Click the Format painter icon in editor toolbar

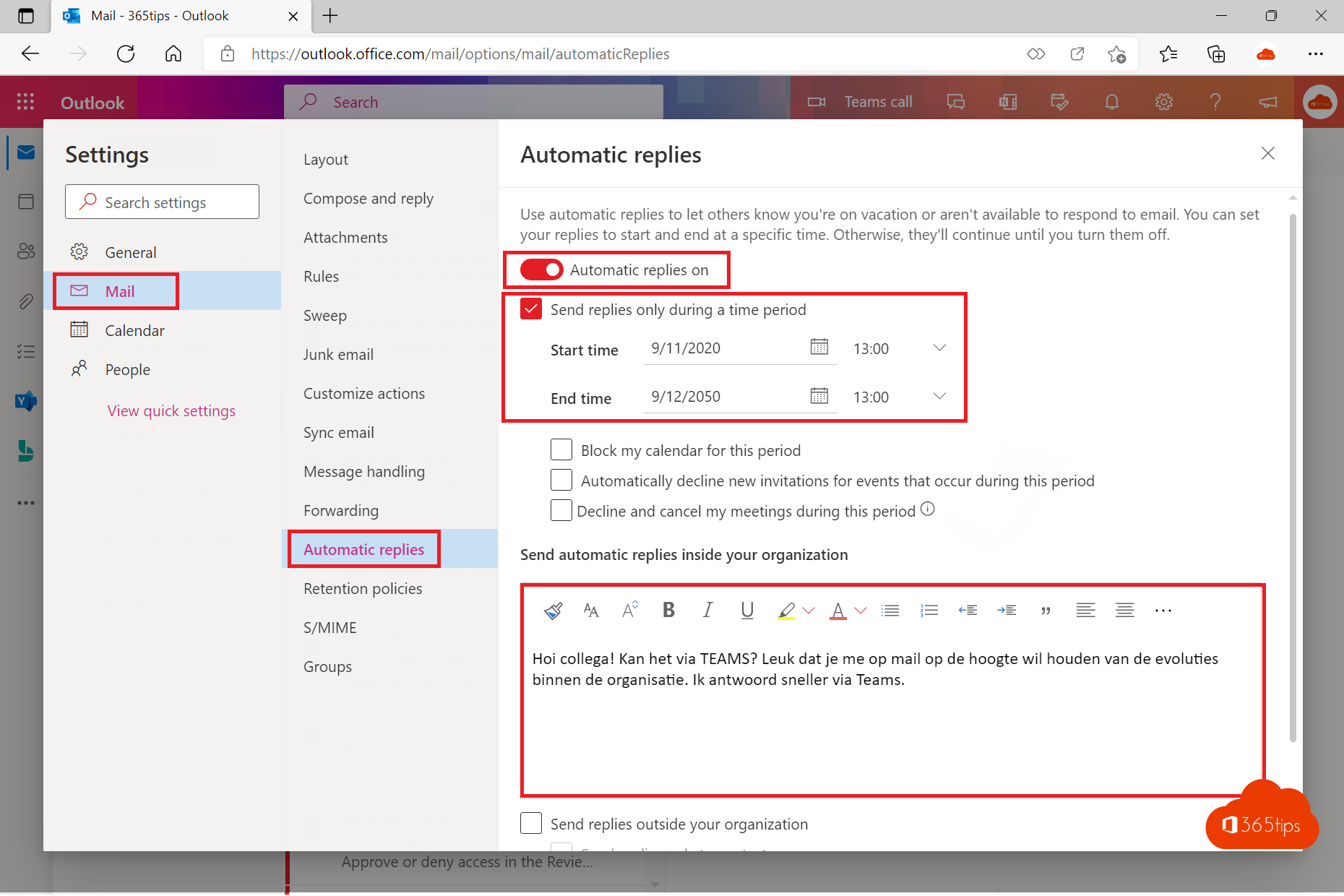pyautogui.click(x=553, y=611)
